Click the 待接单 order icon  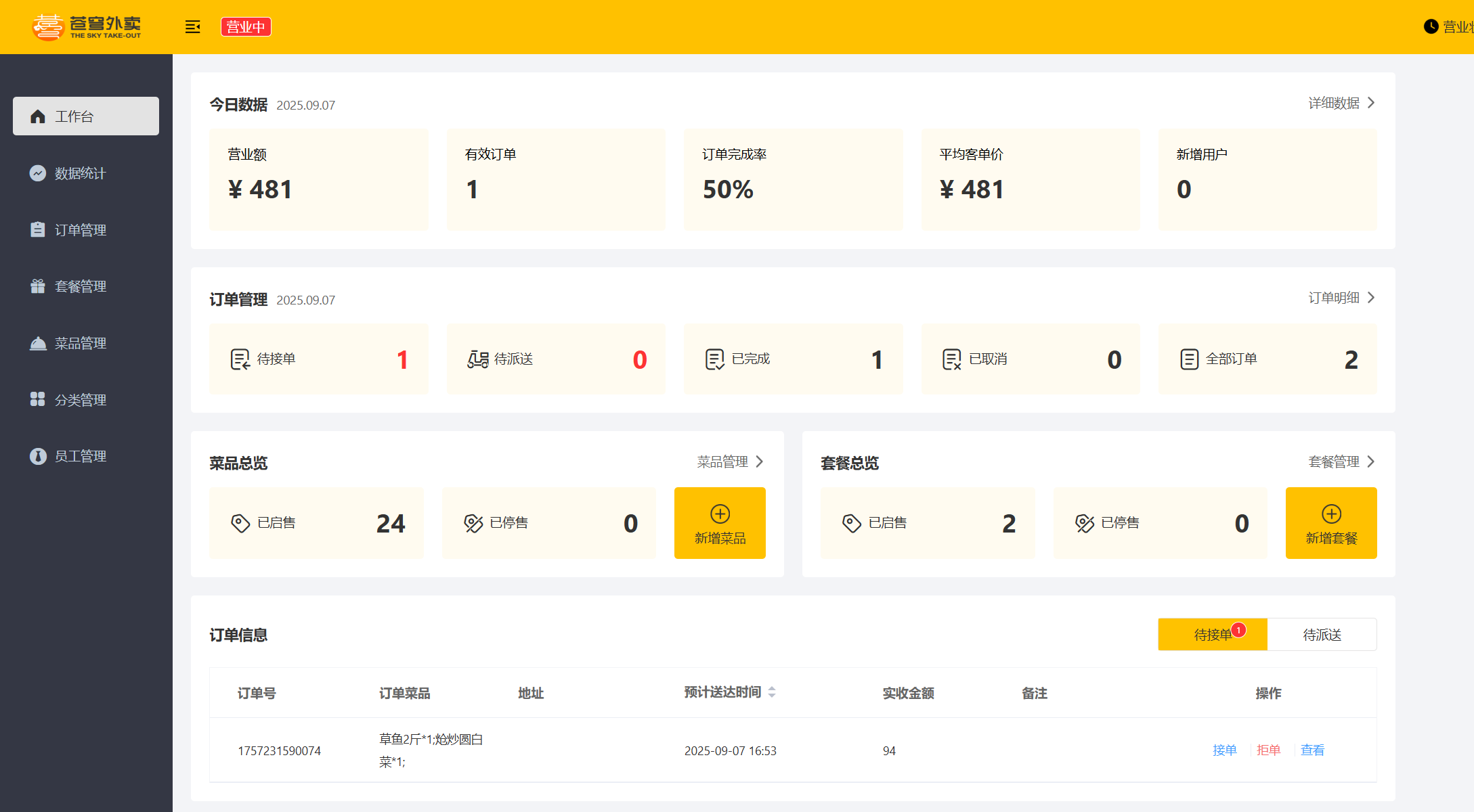click(240, 359)
